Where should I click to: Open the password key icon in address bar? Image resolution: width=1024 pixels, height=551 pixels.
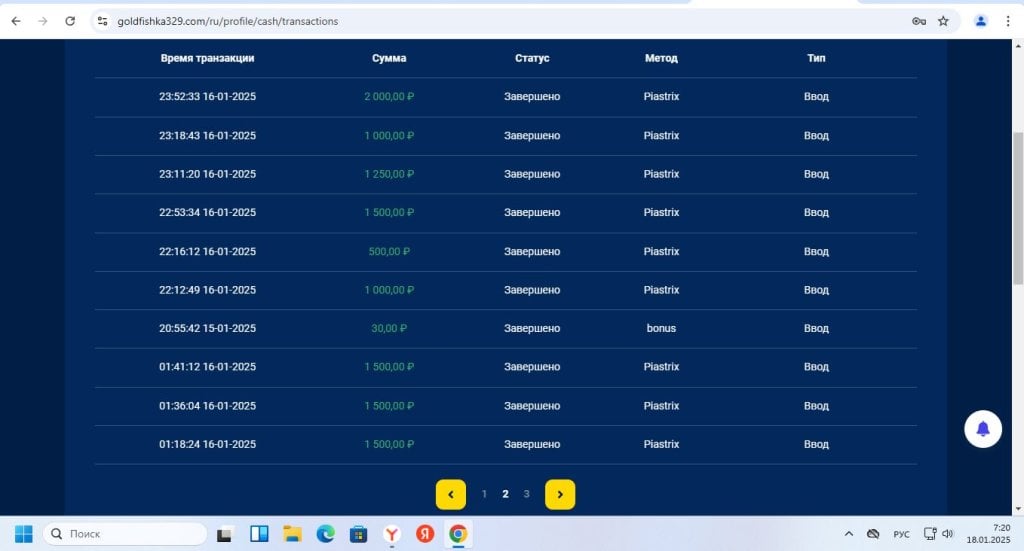[919, 21]
